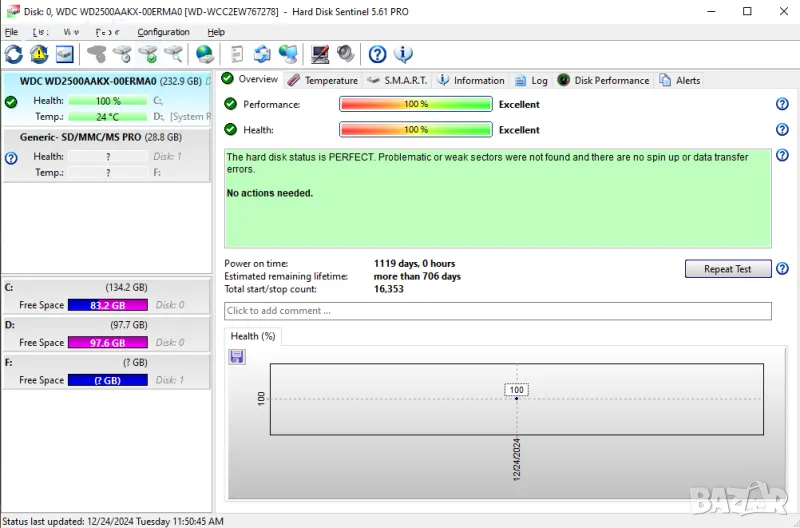The width and height of the screenshot is (800, 528).
Task: Click the networked monitors toolbar icon
Action: [x=288, y=54]
